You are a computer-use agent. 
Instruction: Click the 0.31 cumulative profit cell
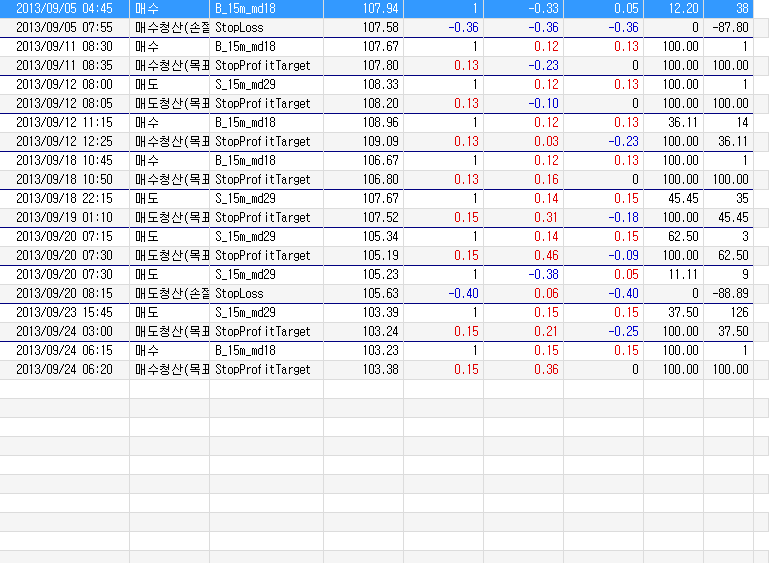pos(523,217)
